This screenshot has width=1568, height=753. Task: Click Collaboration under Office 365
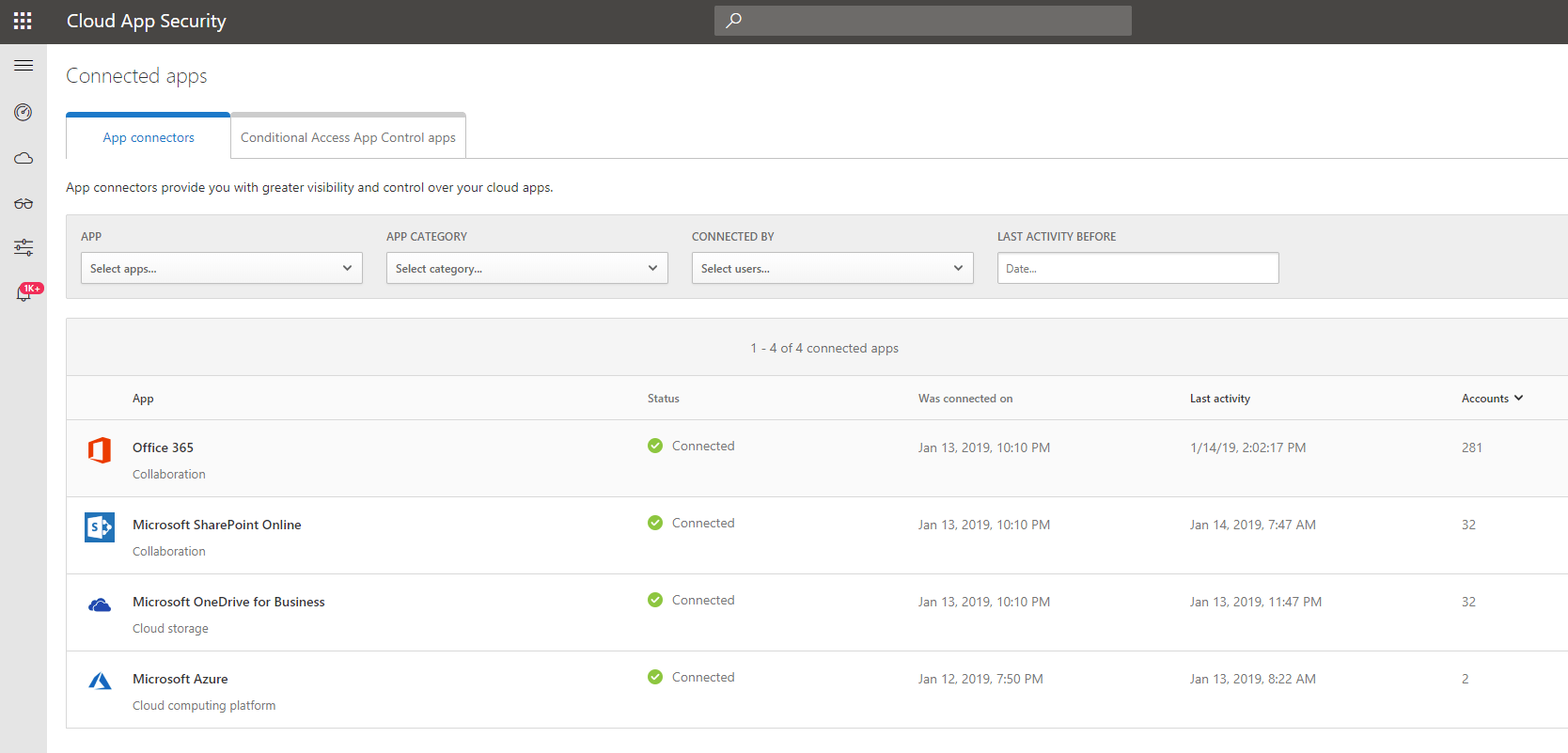coord(169,474)
